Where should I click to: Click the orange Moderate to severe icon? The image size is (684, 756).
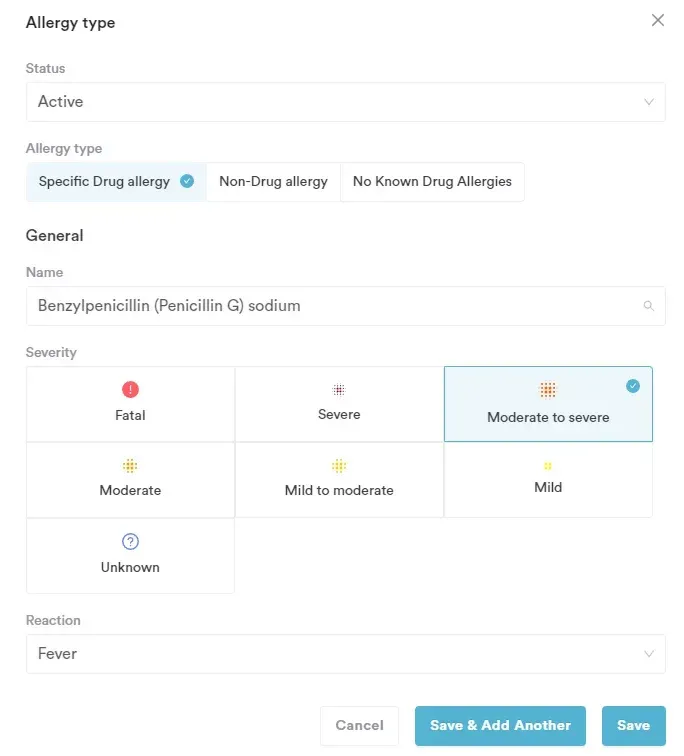click(x=547, y=390)
